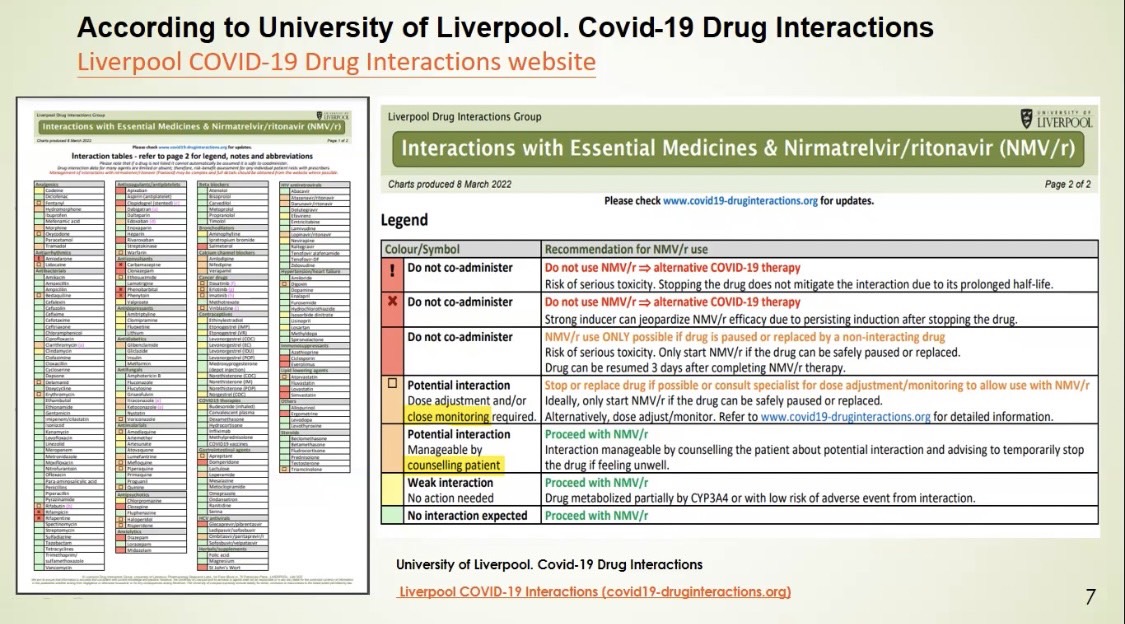This screenshot has height=624, width=1125.
Task: Click the yellow swatch beside Weak interaction
Action: 392,490
